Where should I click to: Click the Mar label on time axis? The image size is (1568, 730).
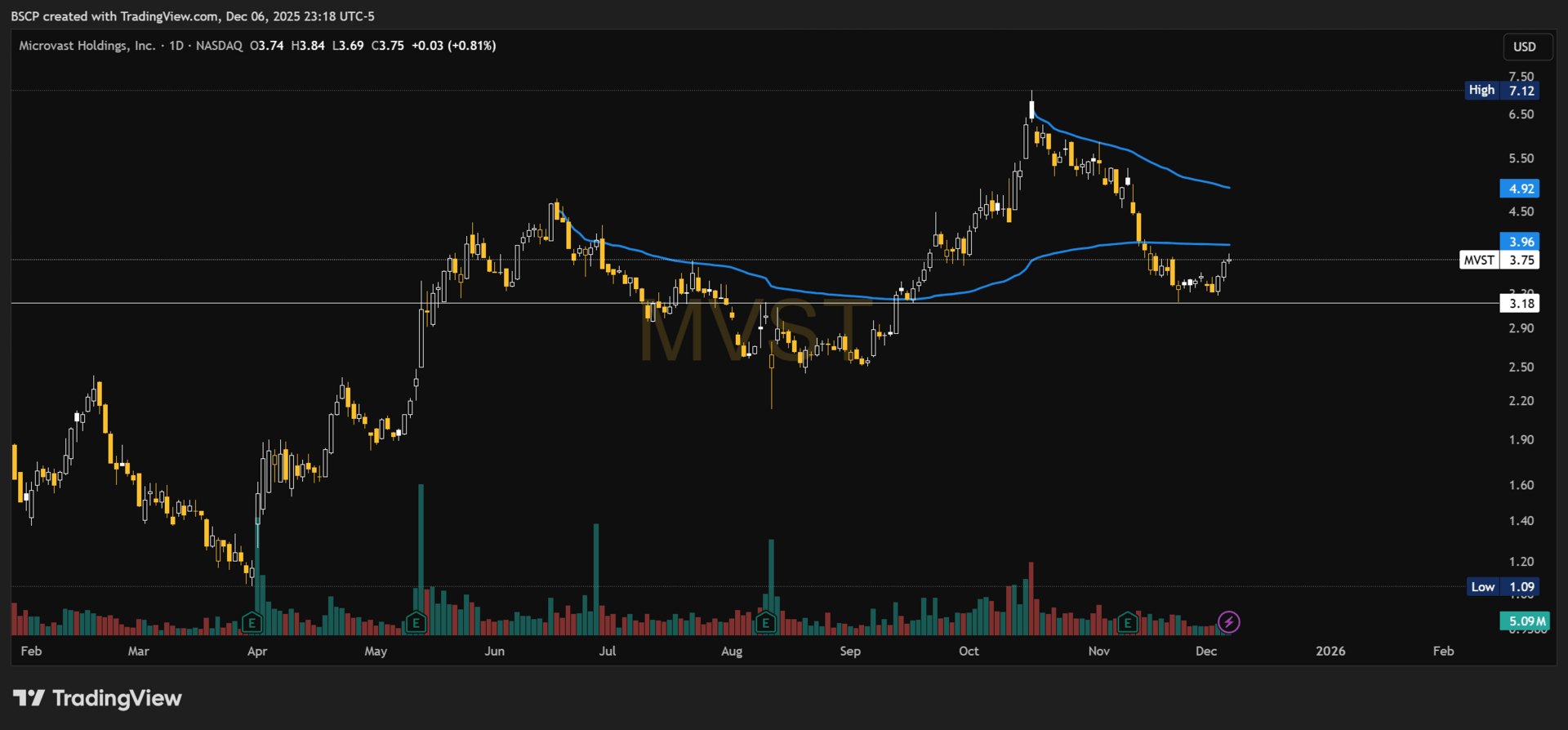[x=139, y=651]
